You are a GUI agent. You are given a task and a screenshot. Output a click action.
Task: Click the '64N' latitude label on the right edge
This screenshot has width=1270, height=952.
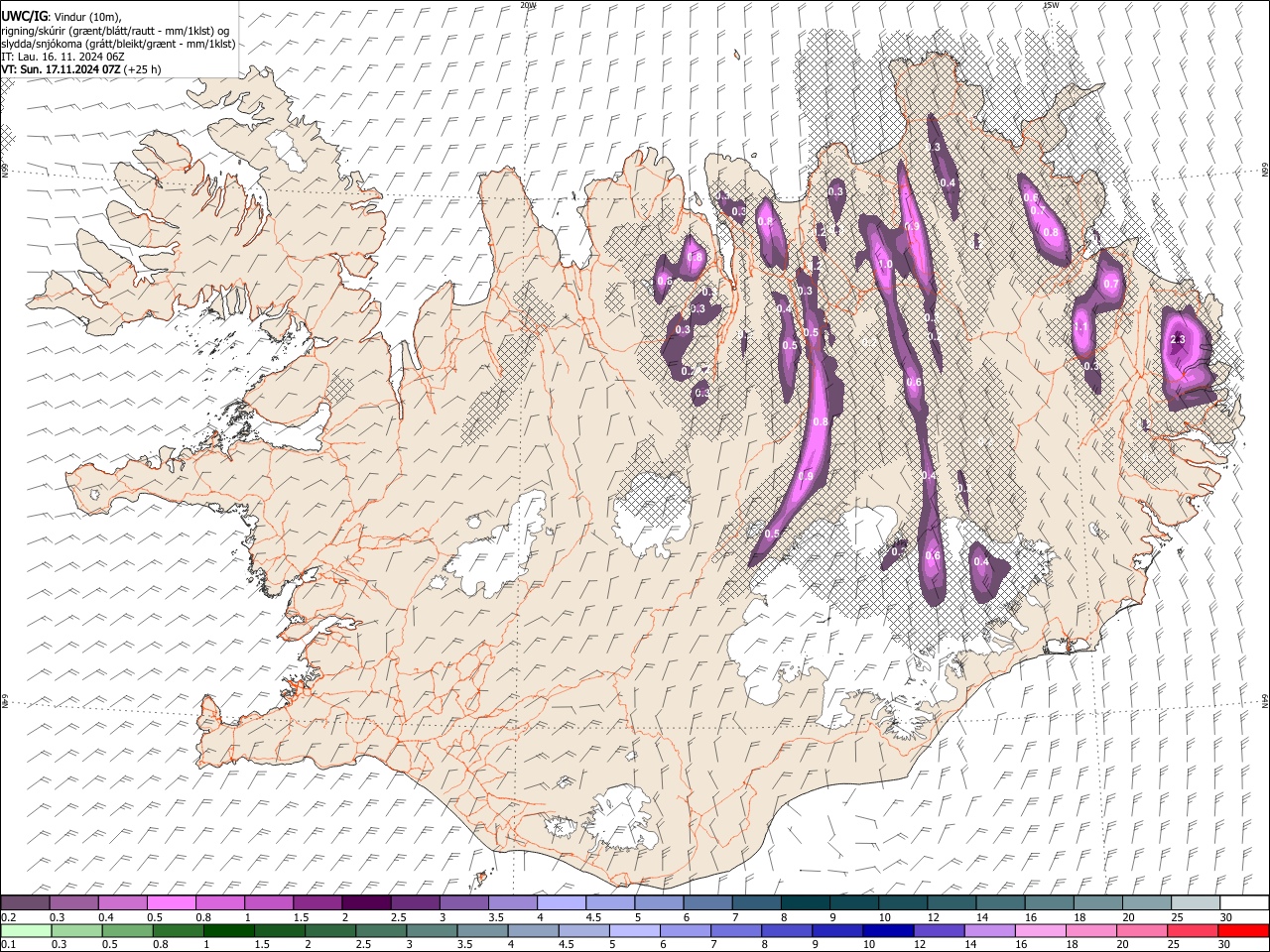pyautogui.click(x=1265, y=701)
